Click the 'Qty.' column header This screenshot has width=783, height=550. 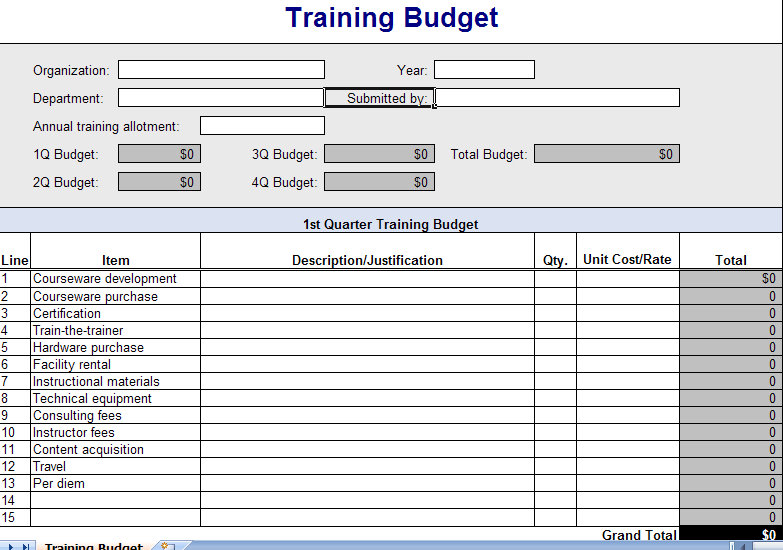point(555,260)
